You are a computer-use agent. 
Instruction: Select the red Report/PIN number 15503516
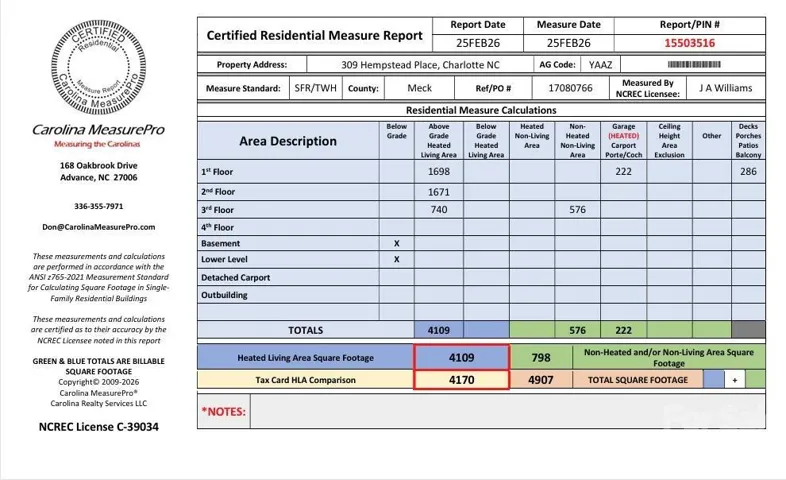(x=690, y=43)
